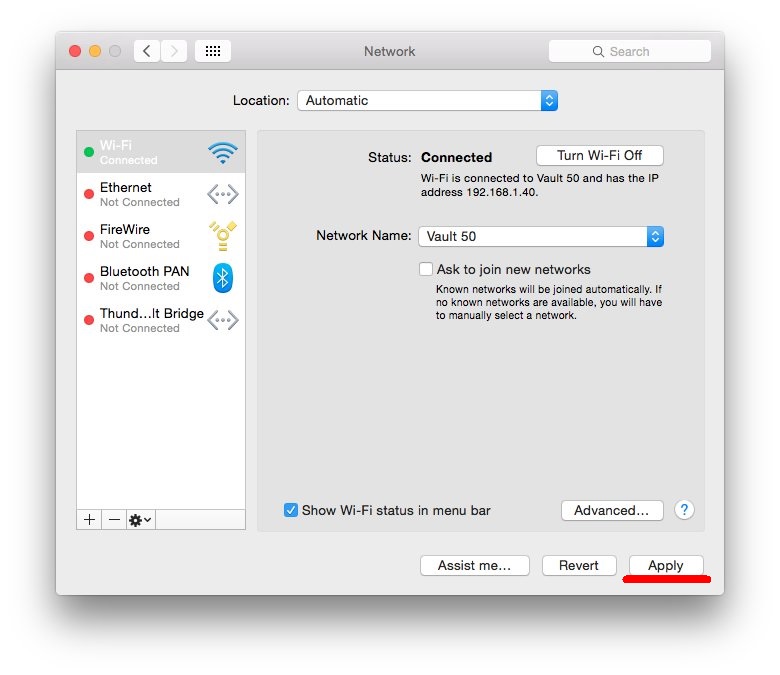780x675 pixels.
Task: Click the IP address 192.168.1.40 text
Action: pos(501,192)
